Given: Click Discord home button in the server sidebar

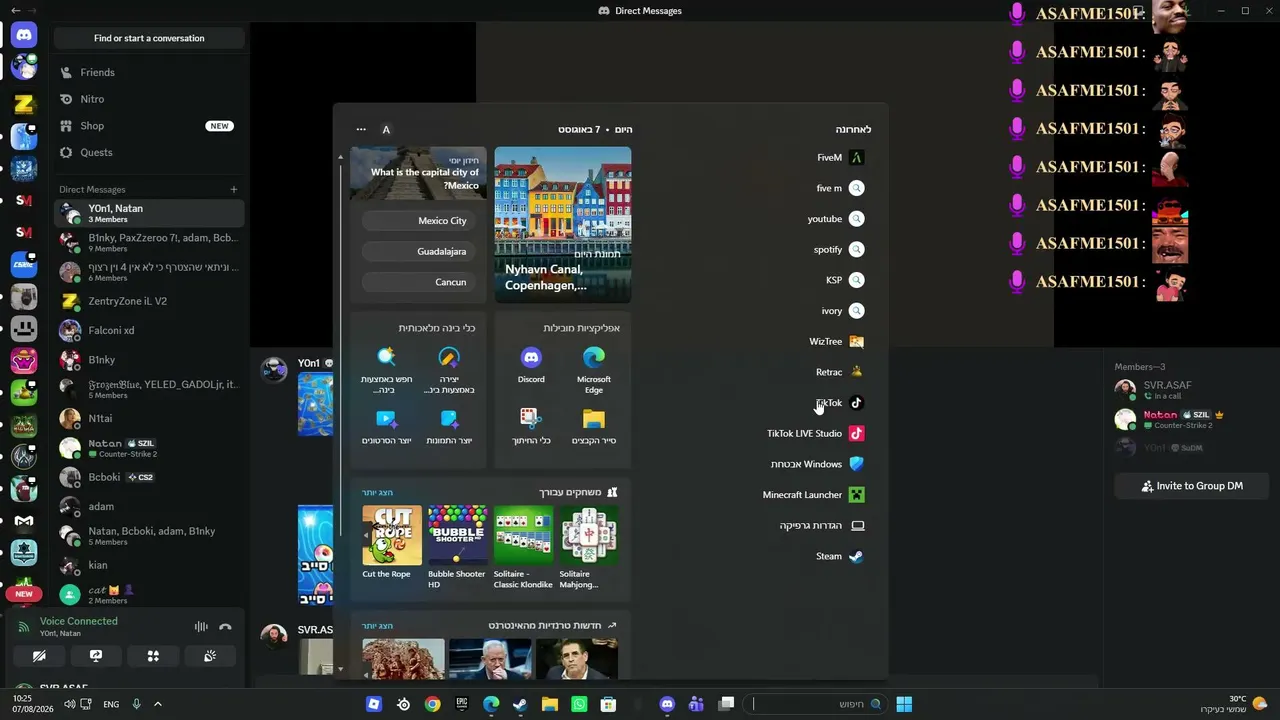Looking at the screenshot, I should coord(24,35).
